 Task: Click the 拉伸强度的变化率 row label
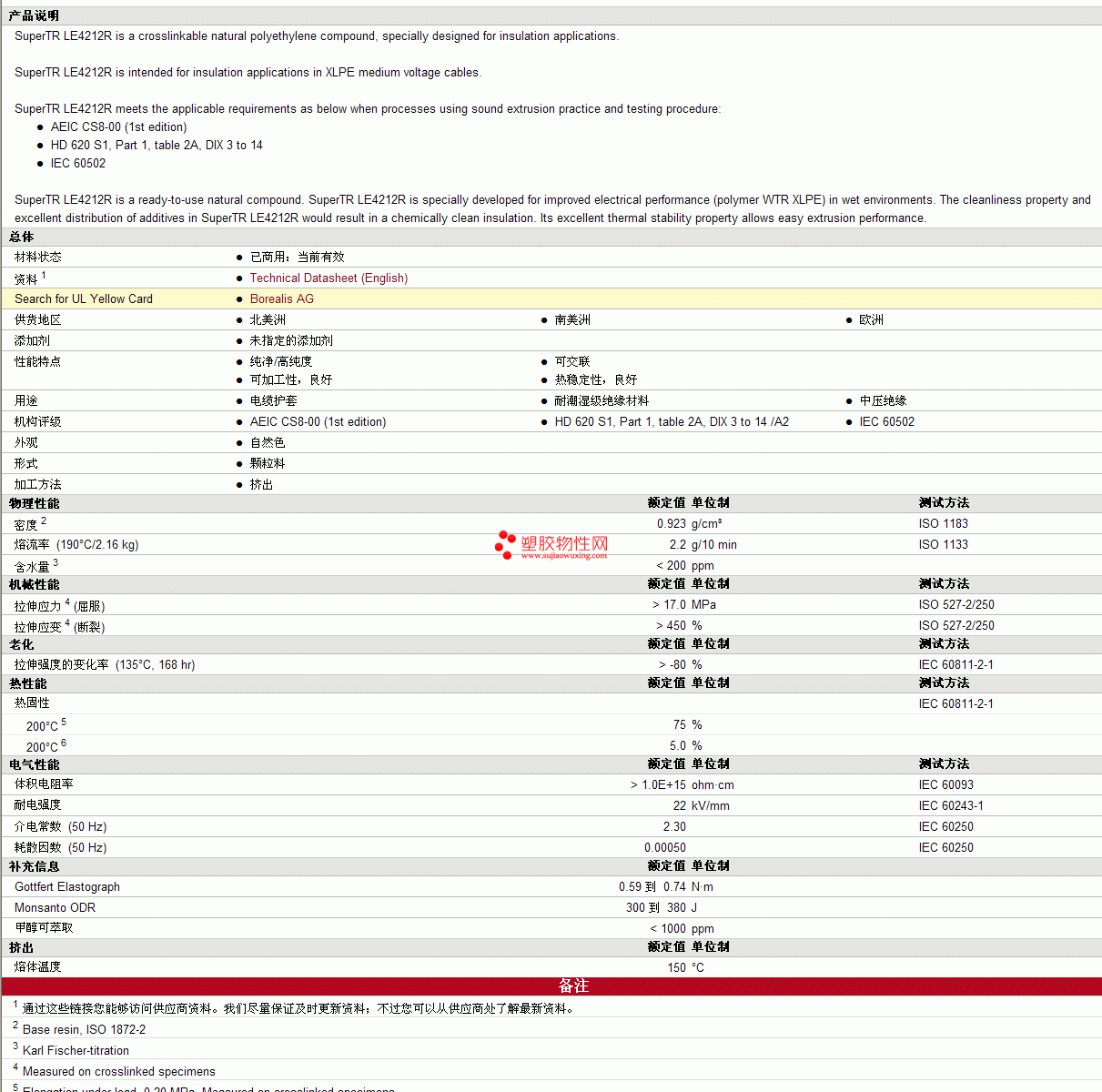point(105,665)
